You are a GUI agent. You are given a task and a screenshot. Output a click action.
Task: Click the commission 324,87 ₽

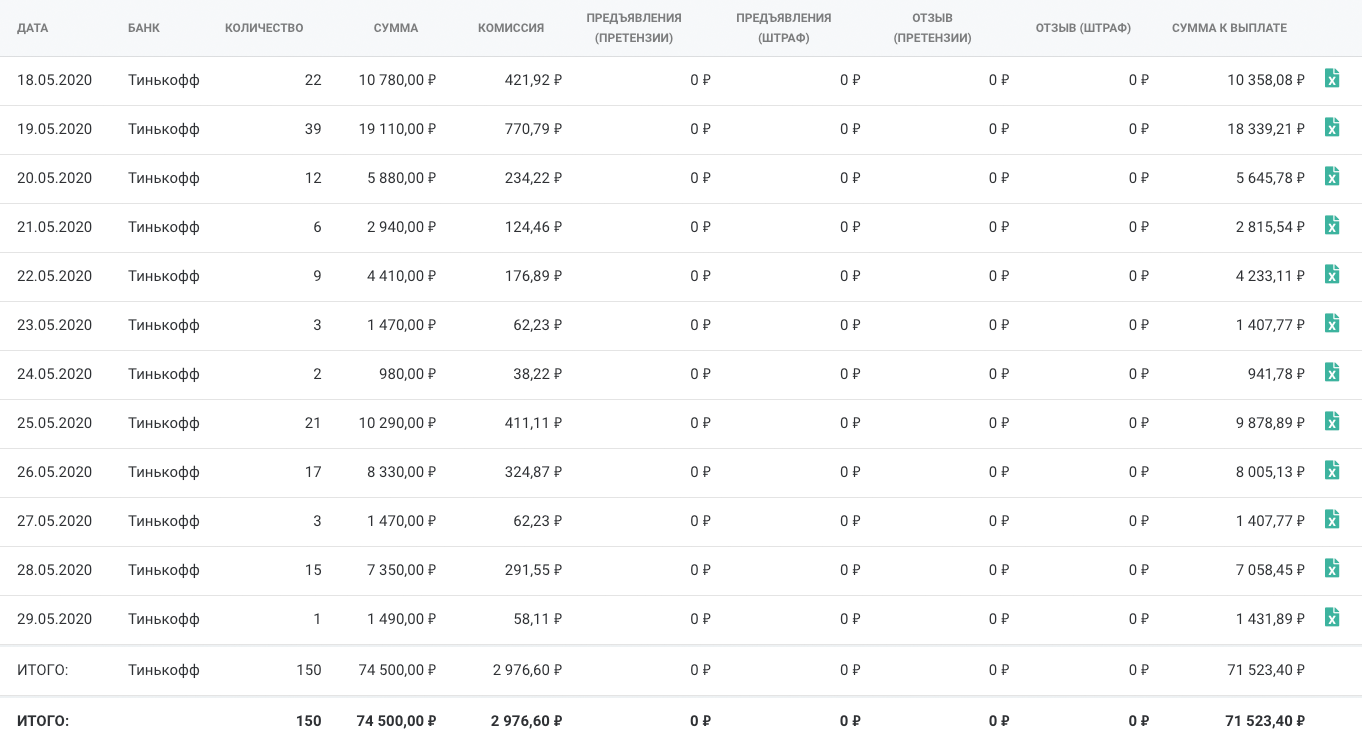pyautogui.click(x=534, y=472)
